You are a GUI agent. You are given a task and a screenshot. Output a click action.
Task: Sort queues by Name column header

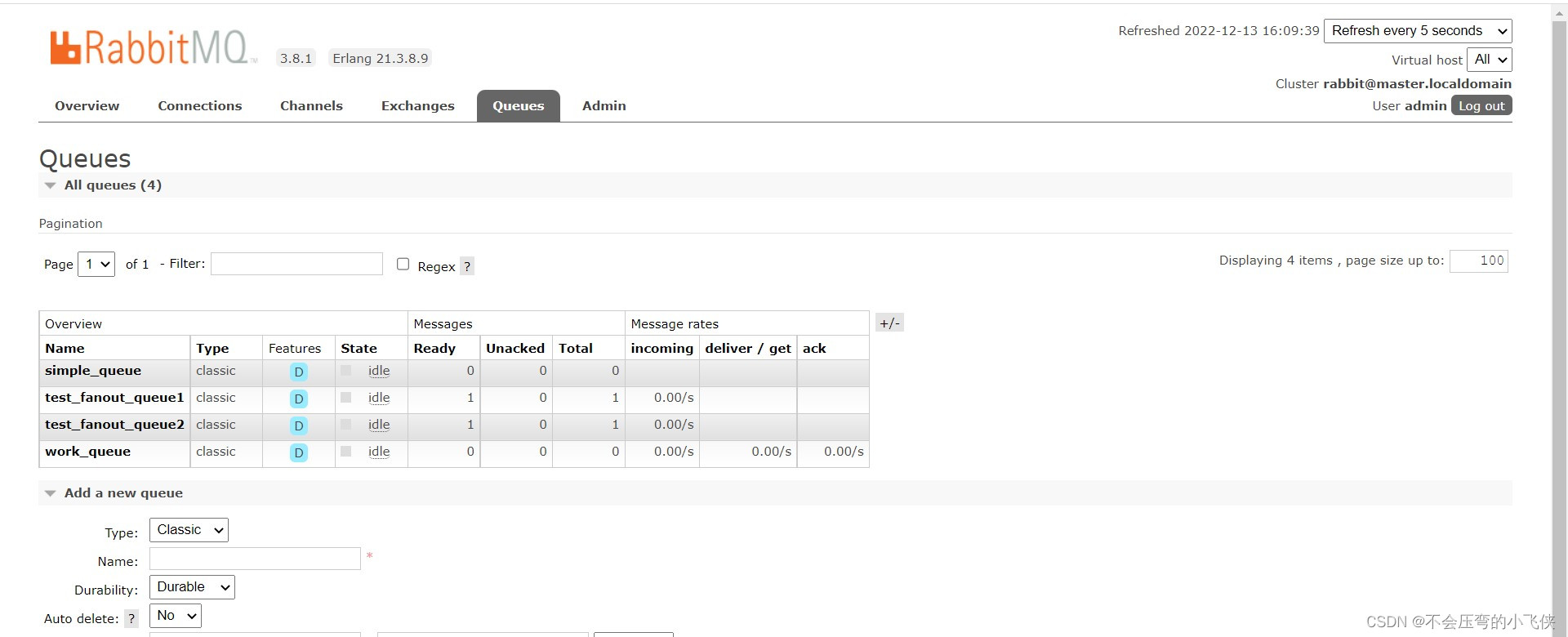(65, 349)
